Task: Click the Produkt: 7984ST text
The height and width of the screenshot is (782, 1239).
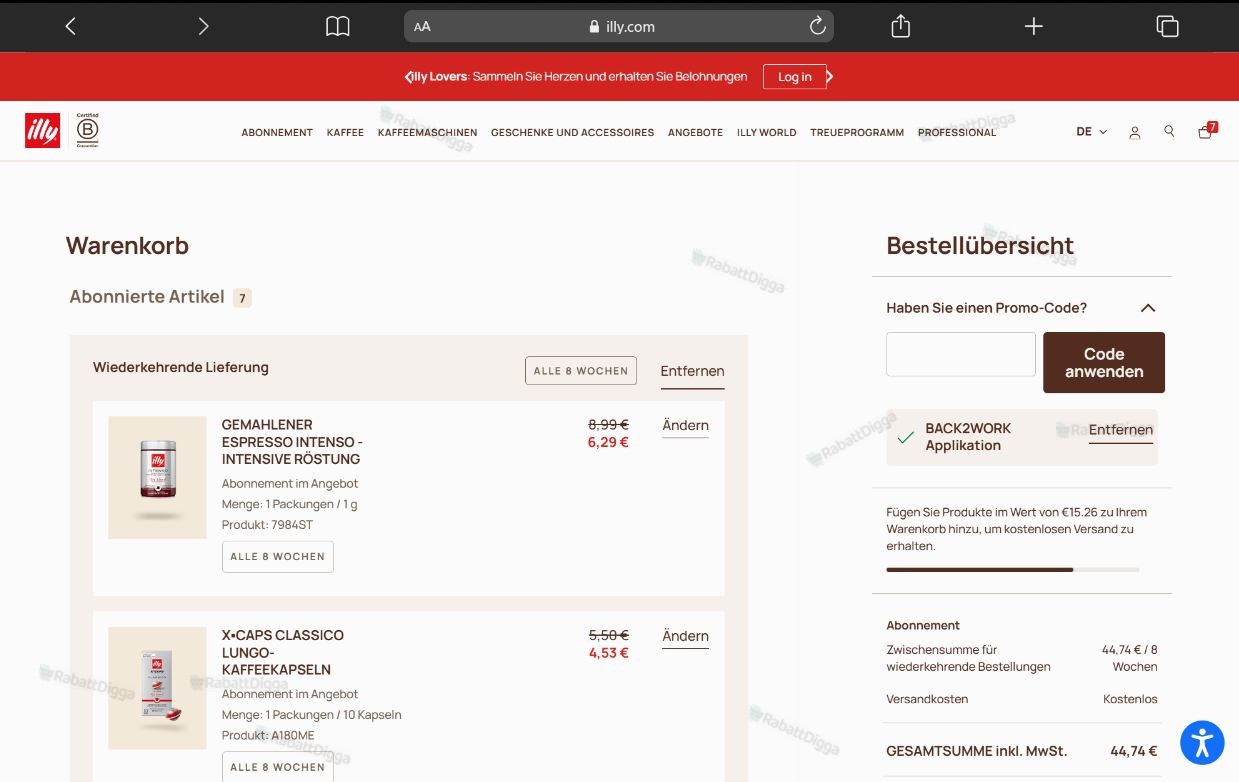Action: [x=267, y=525]
